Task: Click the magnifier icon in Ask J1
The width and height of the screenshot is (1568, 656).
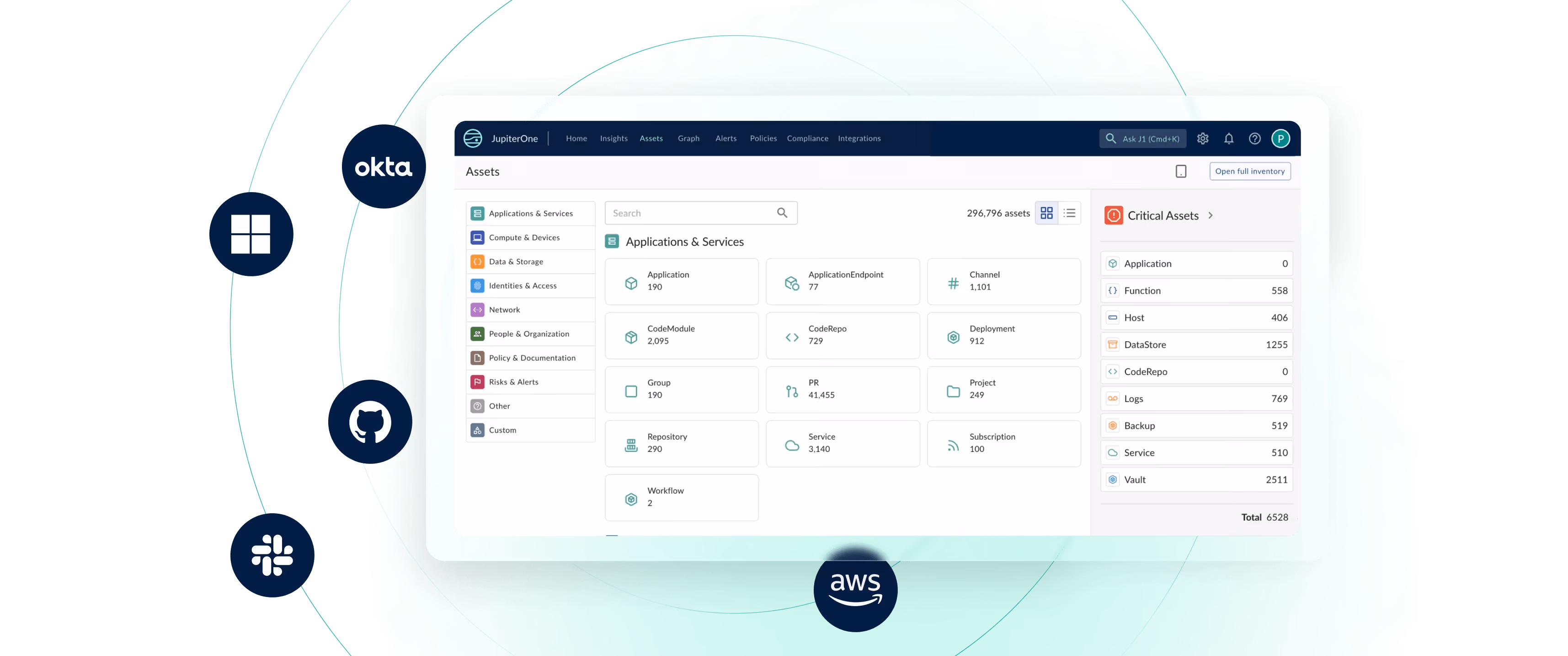Action: [x=1110, y=139]
